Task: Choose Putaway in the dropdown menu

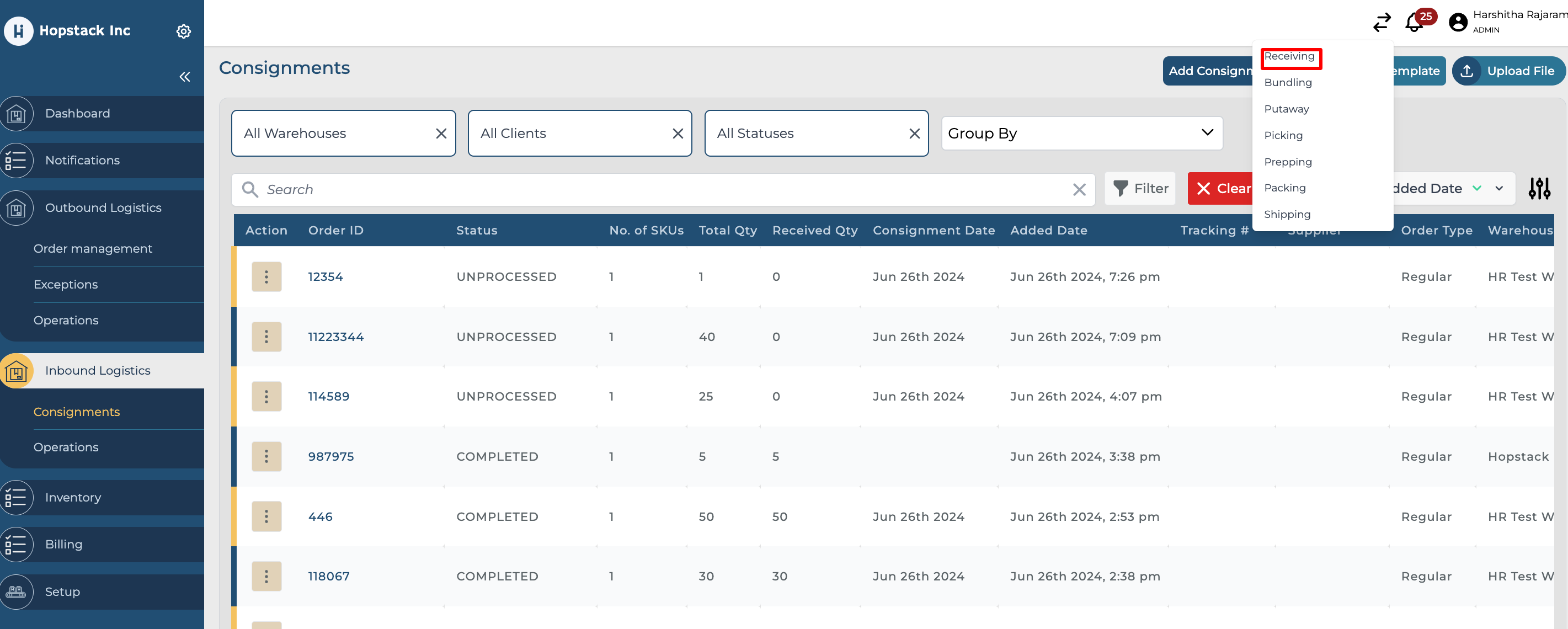Action: pyautogui.click(x=1286, y=109)
